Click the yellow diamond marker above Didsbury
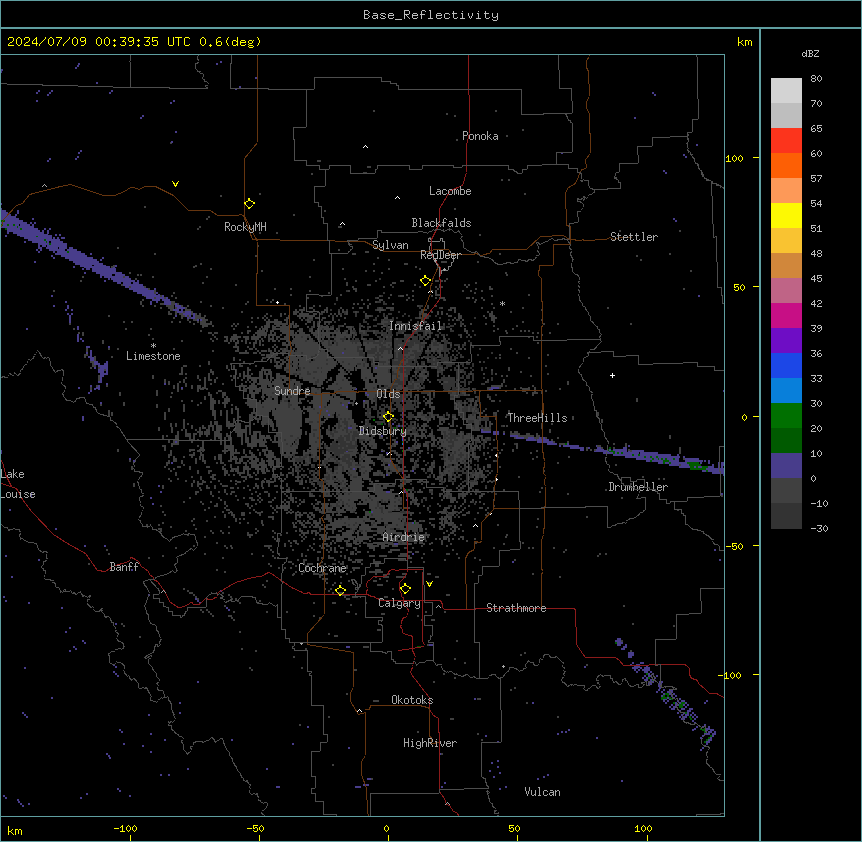The width and height of the screenshot is (862, 842). click(388, 417)
